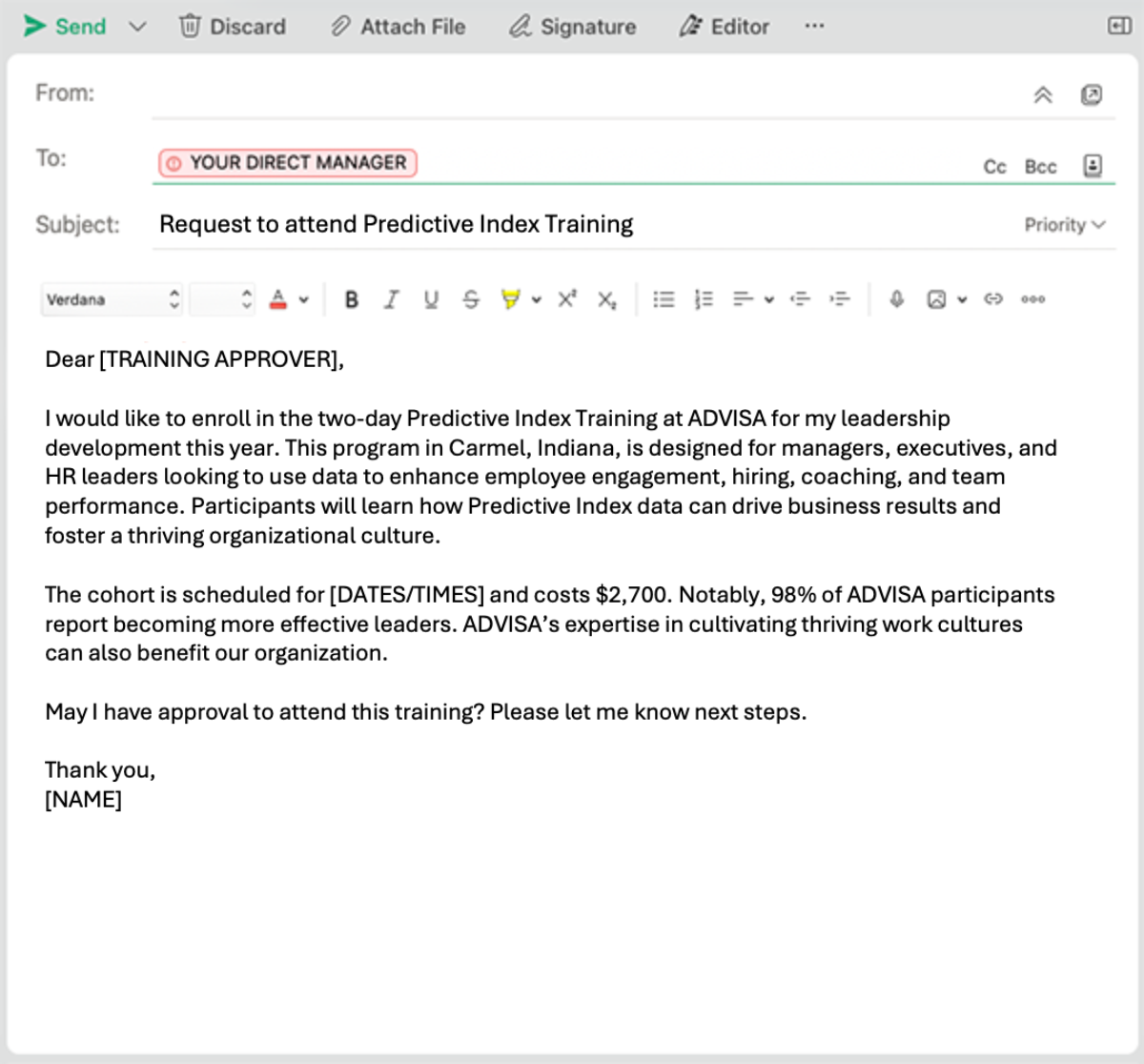Toggle bold formatting

pos(352,299)
